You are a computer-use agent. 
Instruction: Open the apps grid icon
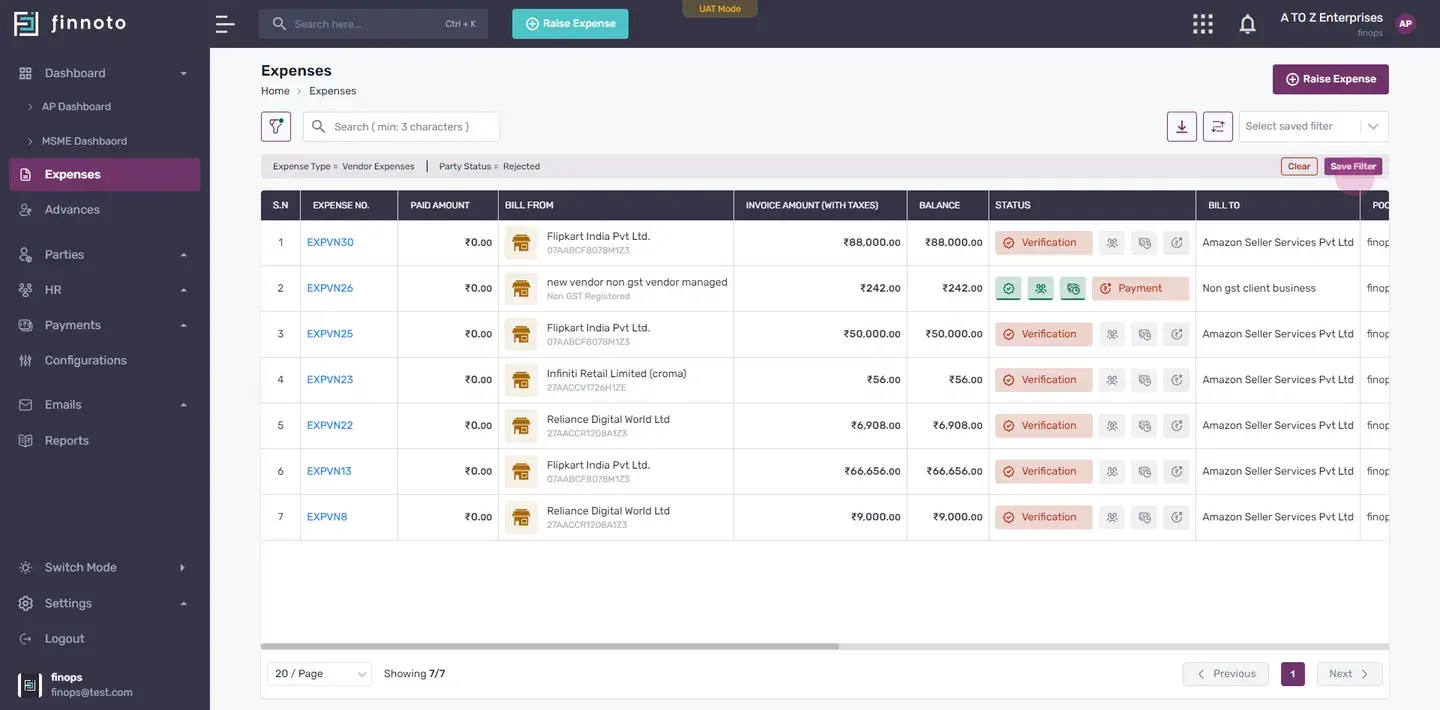point(1203,24)
